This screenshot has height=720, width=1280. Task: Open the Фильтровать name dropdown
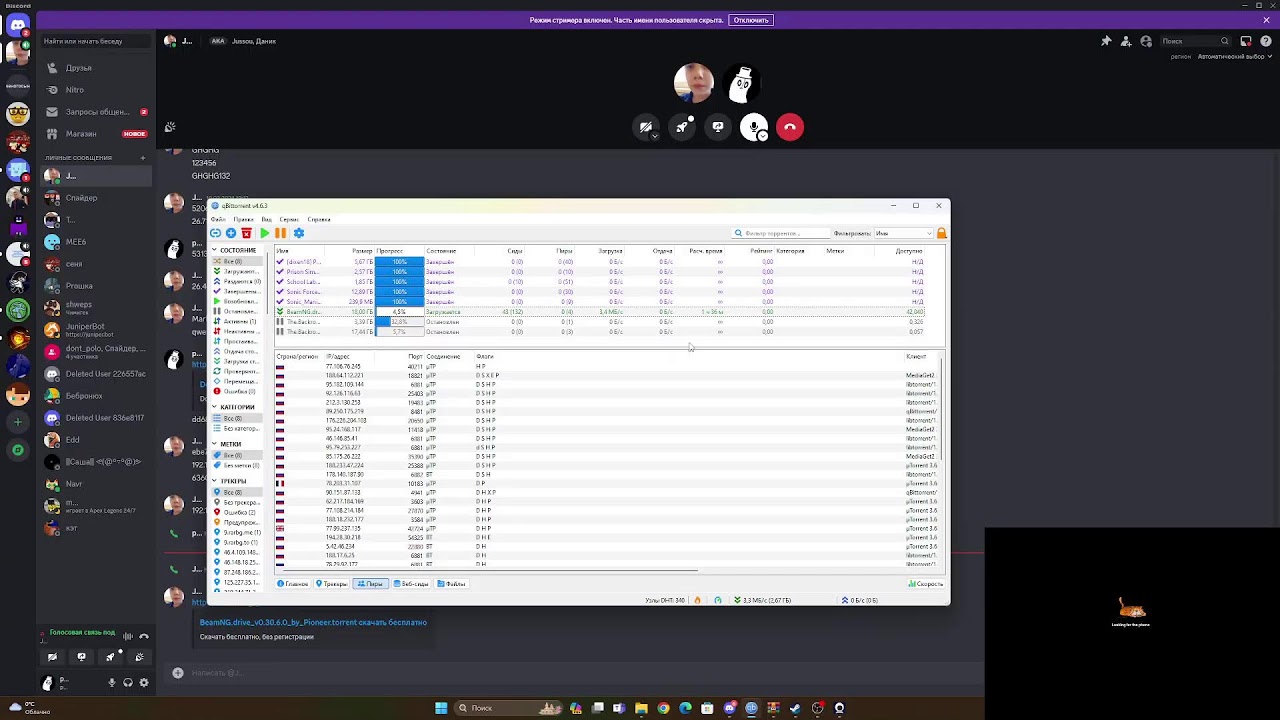point(904,233)
